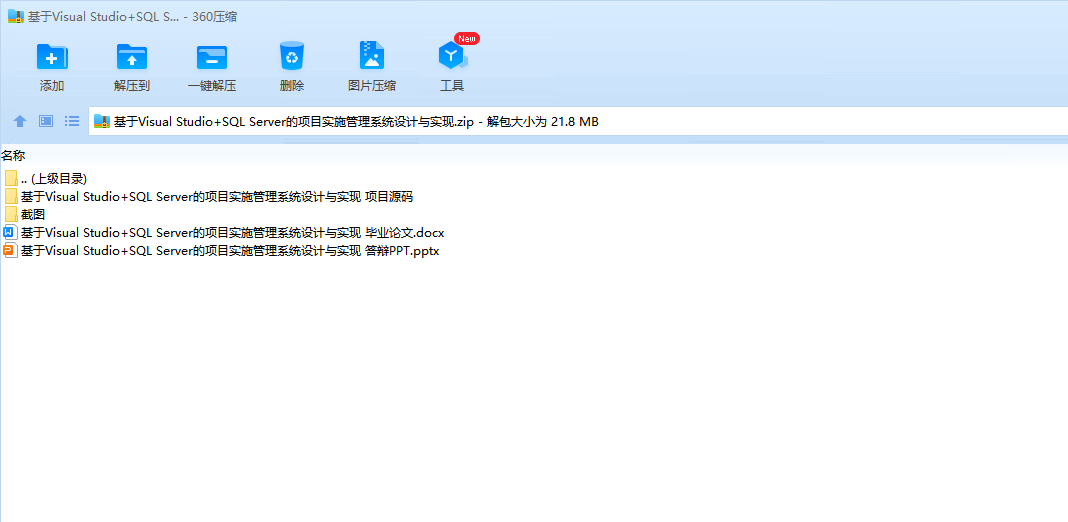Viewport: 1068px width, 522px height.
Task: Click the PowerPoint icon of 答辩PPT.pptx
Action: pos(10,250)
